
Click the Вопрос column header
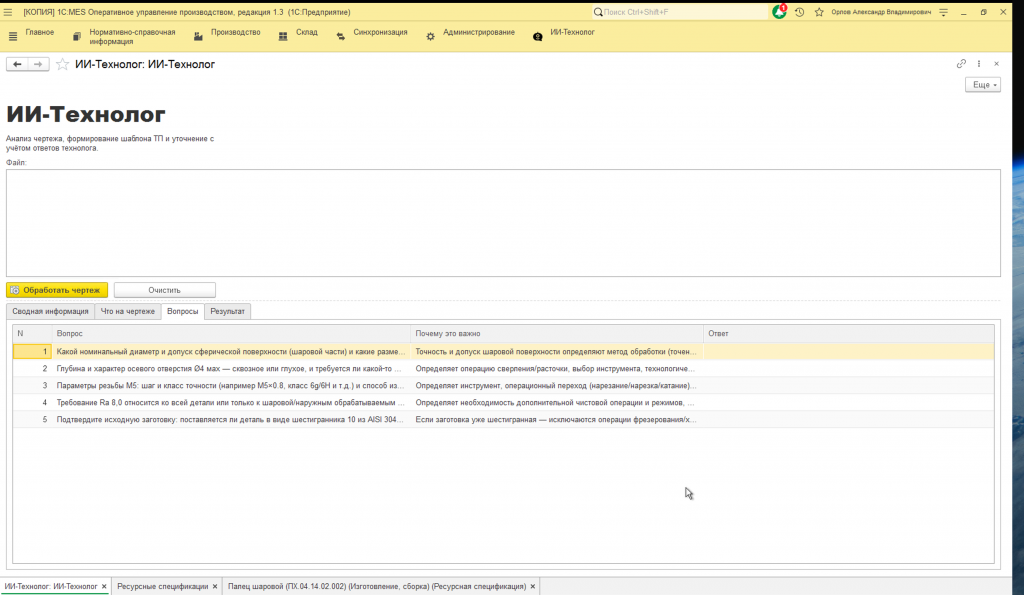tap(231, 334)
